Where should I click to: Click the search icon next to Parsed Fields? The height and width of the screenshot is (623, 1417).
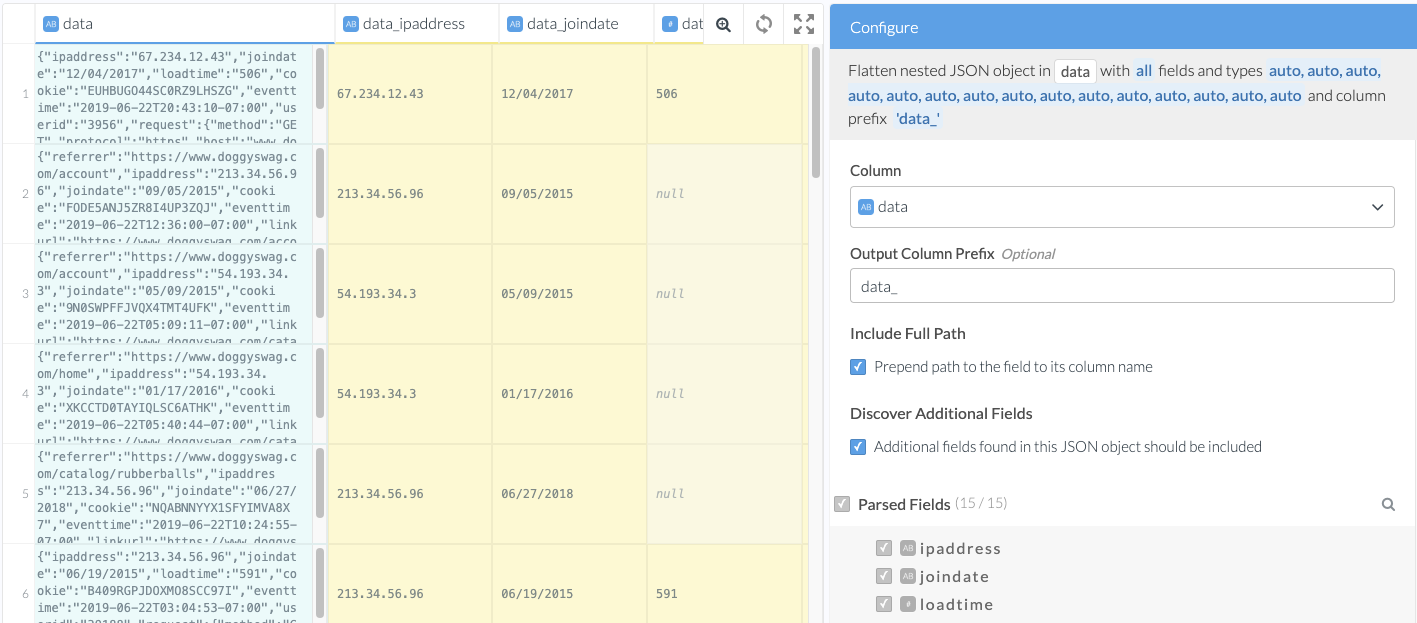pos(1388,505)
